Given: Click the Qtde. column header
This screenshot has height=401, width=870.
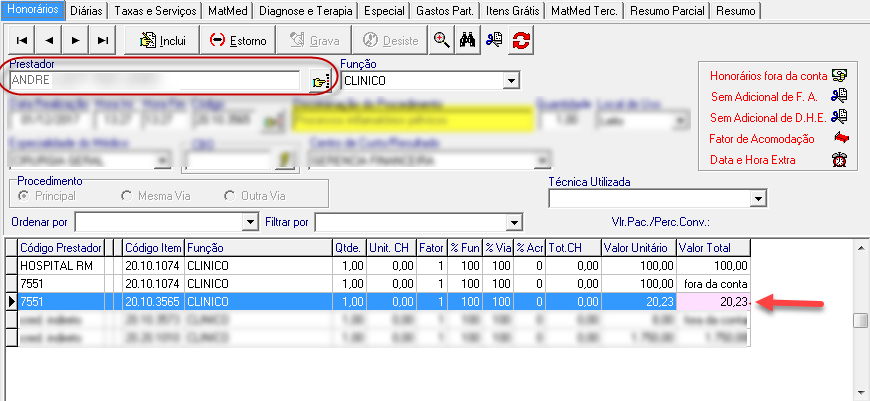Looking at the screenshot, I should click(x=349, y=248).
